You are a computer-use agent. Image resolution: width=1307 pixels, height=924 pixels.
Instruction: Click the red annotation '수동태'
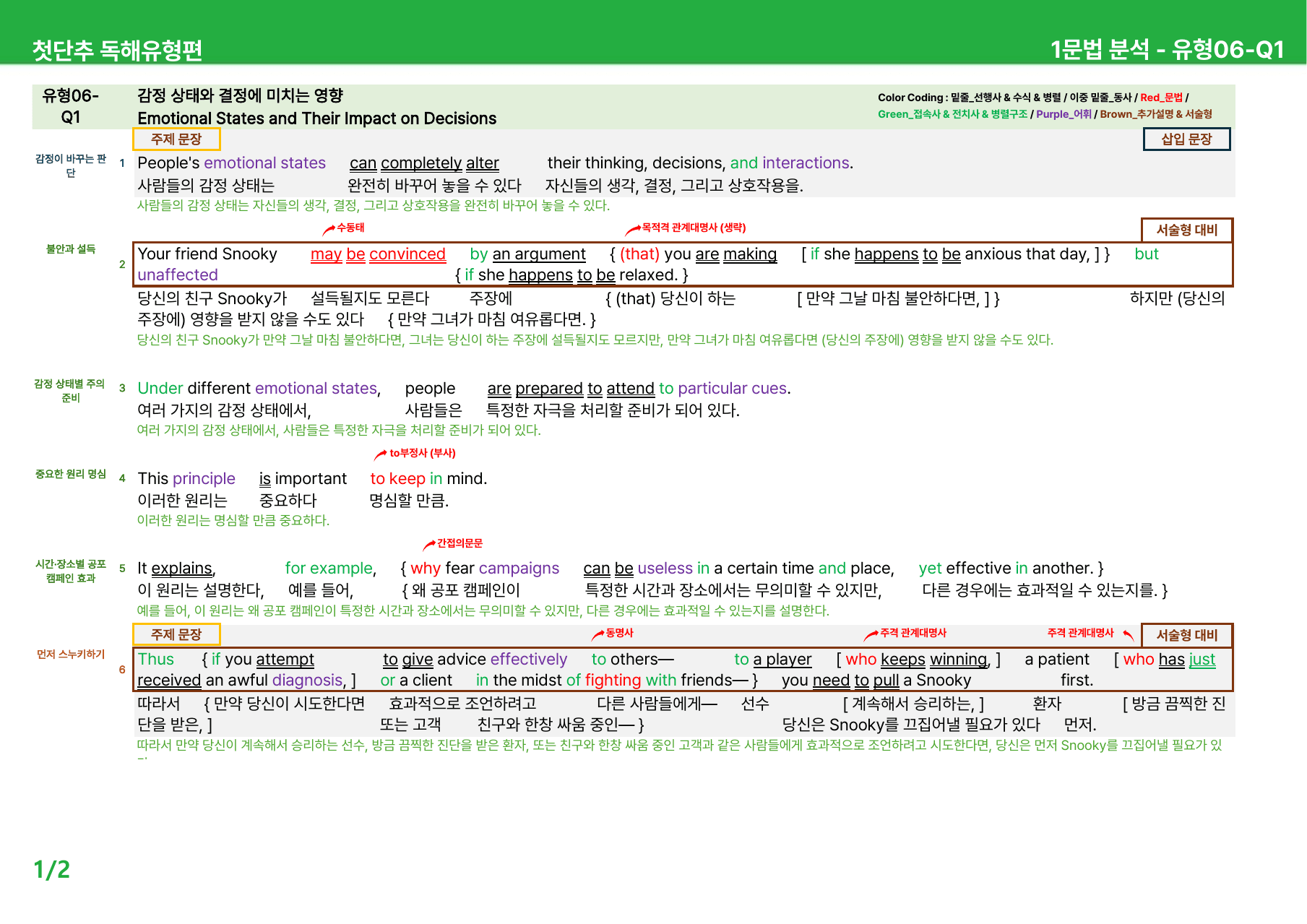[x=350, y=228]
